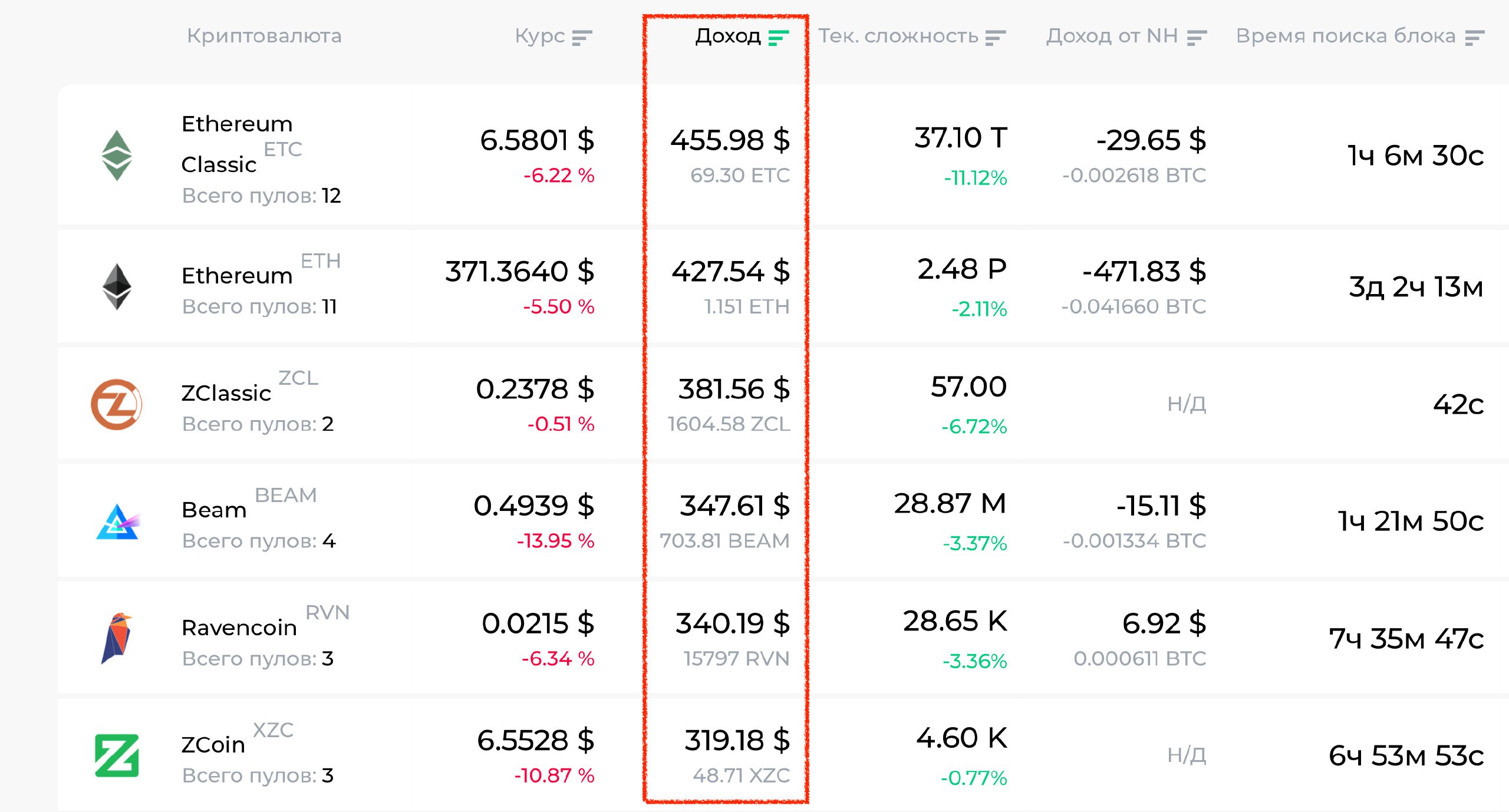Click the Доход column header label

(x=728, y=37)
